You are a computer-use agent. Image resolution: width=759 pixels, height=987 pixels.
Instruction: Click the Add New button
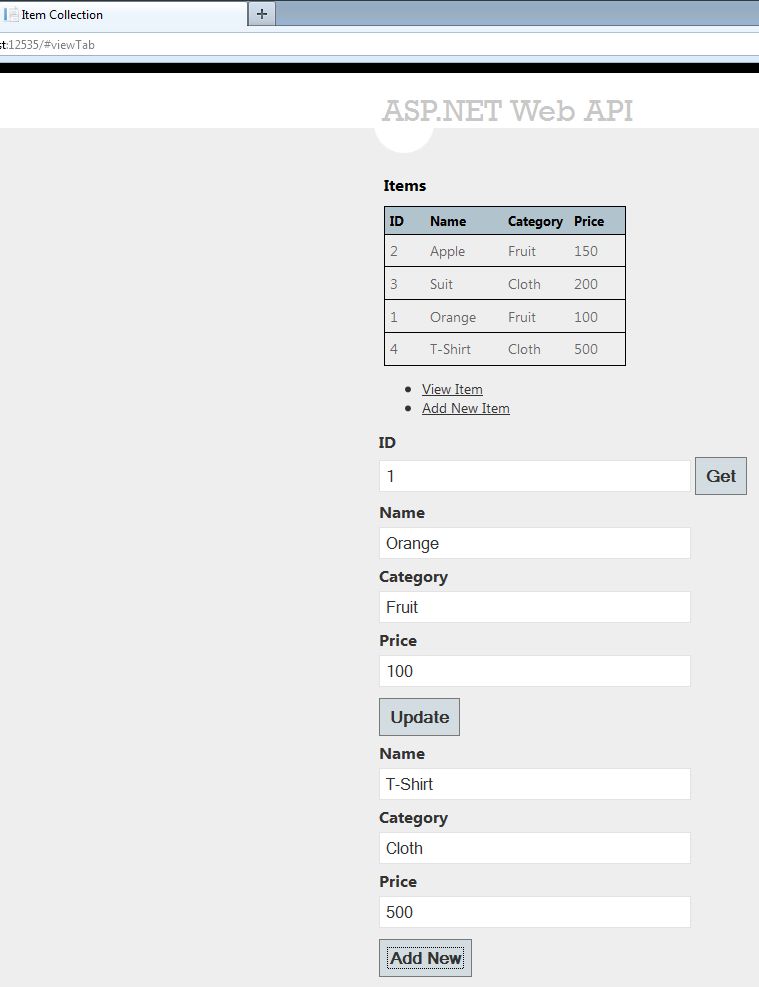[425, 958]
